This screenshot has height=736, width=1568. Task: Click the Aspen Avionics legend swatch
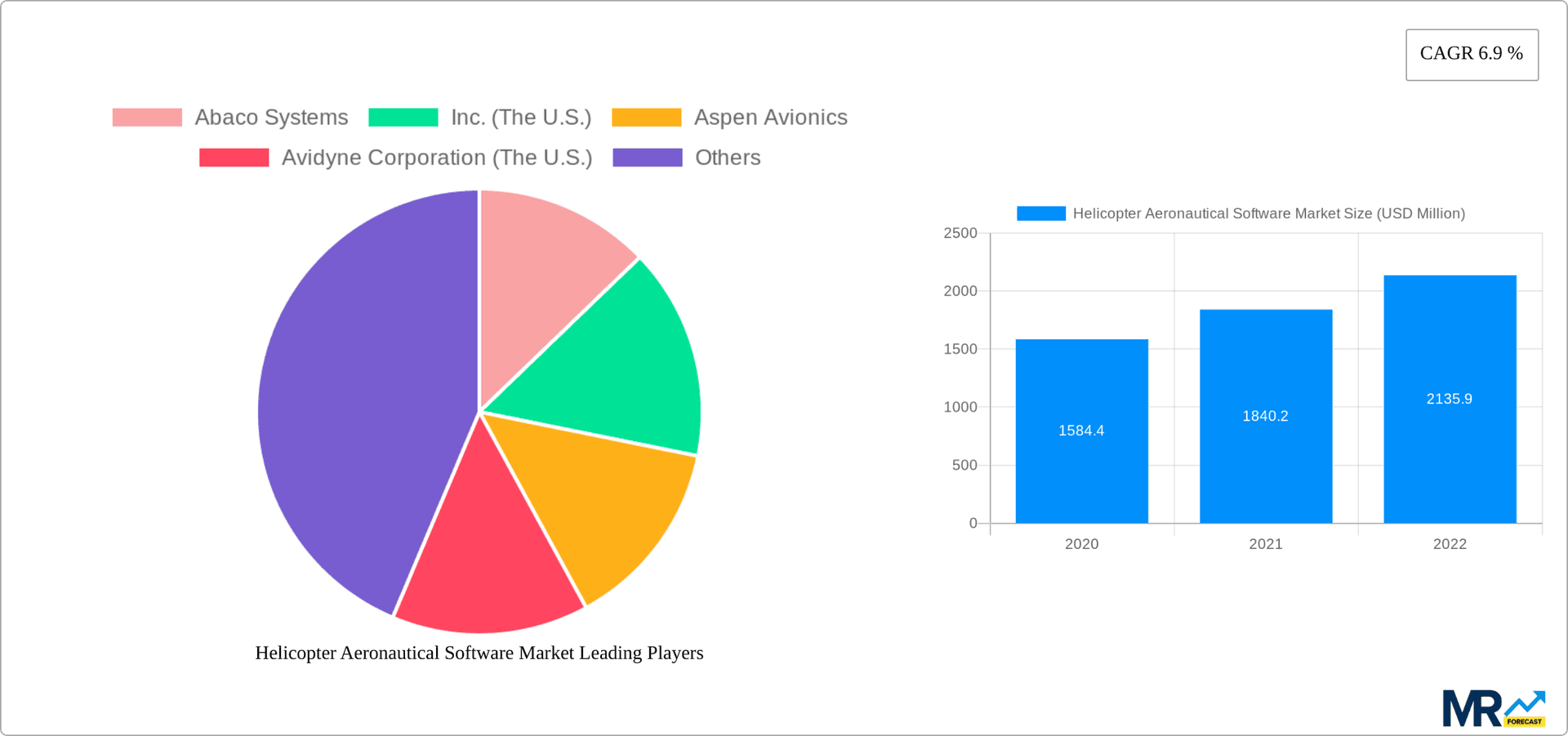[x=647, y=117]
